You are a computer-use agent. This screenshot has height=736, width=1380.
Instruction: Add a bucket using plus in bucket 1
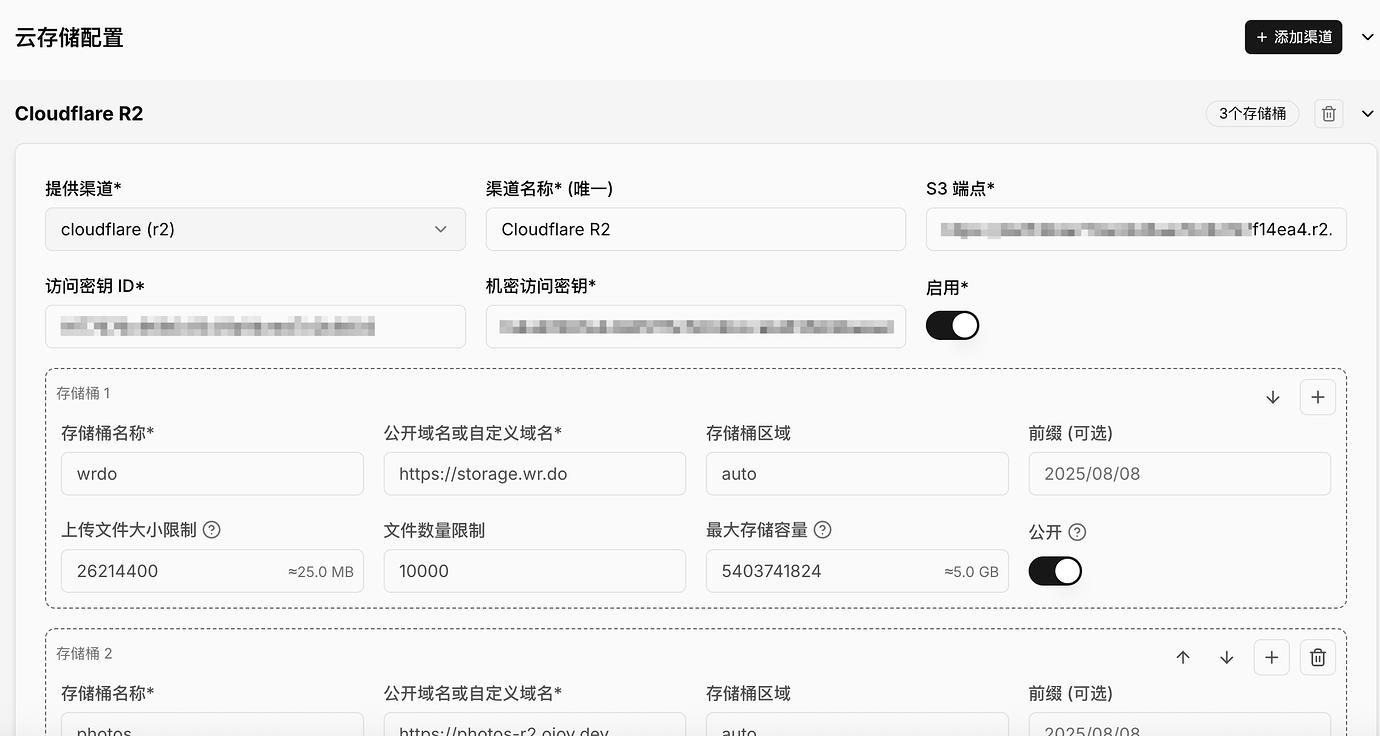1317,397
